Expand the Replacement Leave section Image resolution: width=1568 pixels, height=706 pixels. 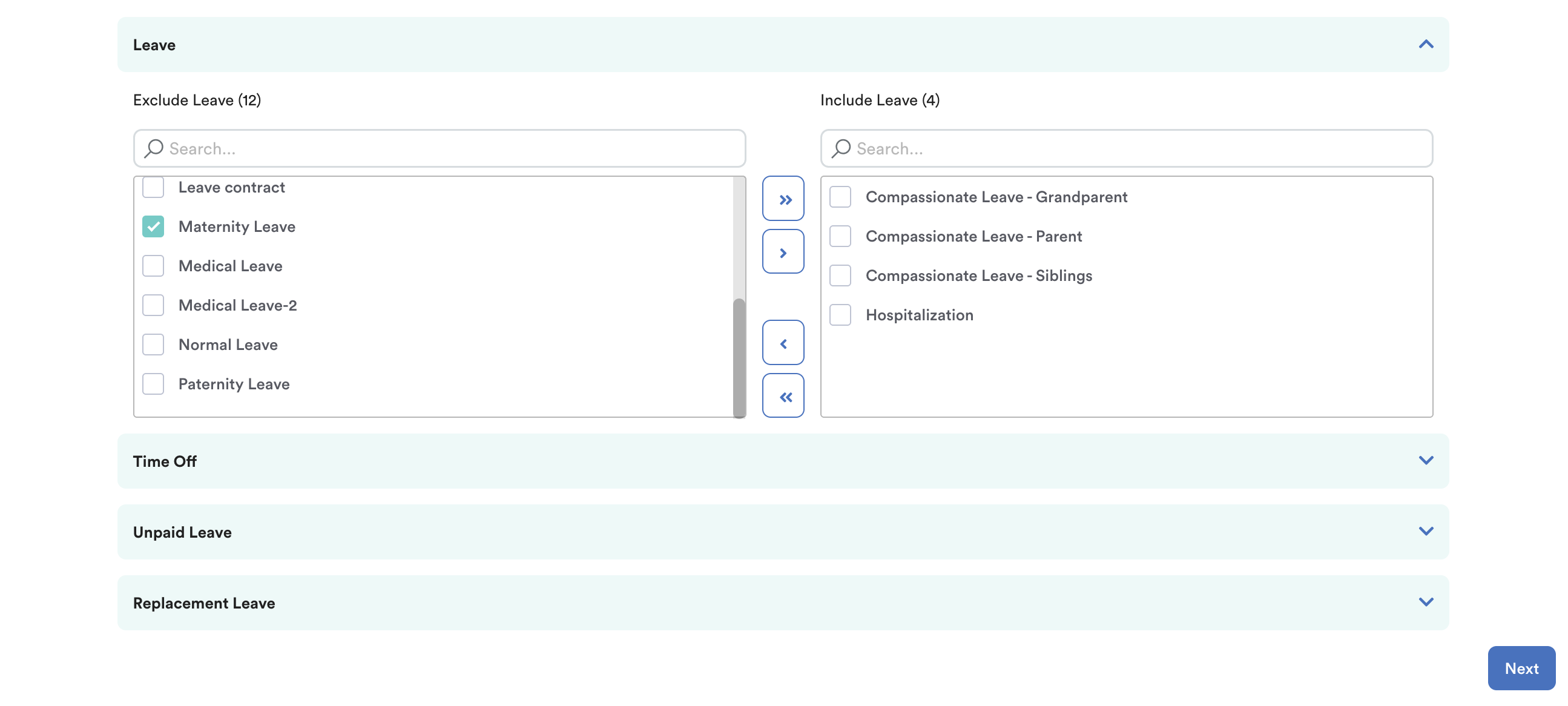[x=1426, y=602]
